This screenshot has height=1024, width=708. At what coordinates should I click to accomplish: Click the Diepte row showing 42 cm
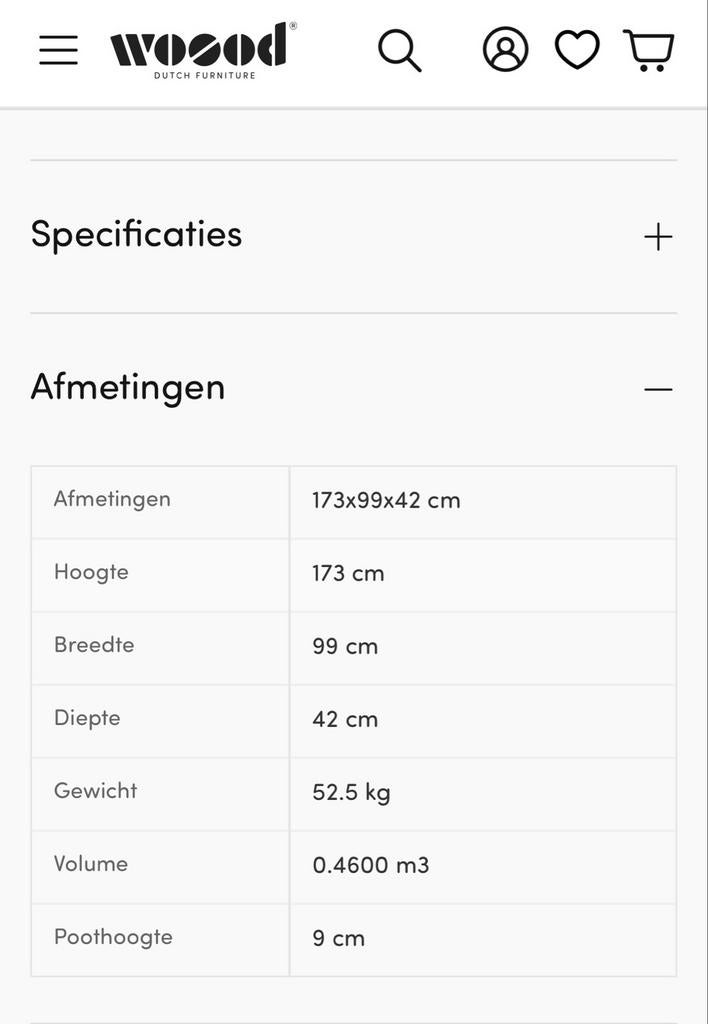tap(354, 719)
